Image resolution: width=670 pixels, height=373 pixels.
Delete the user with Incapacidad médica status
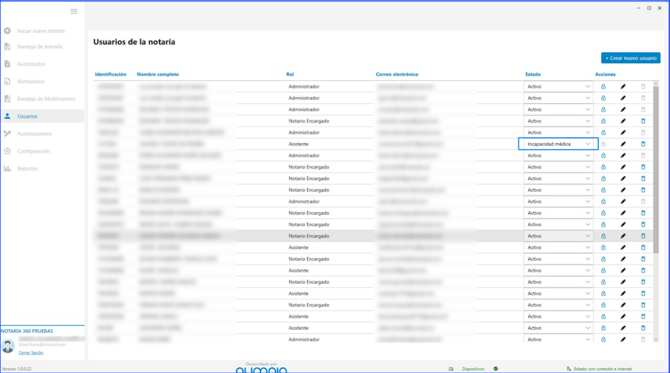643,144
